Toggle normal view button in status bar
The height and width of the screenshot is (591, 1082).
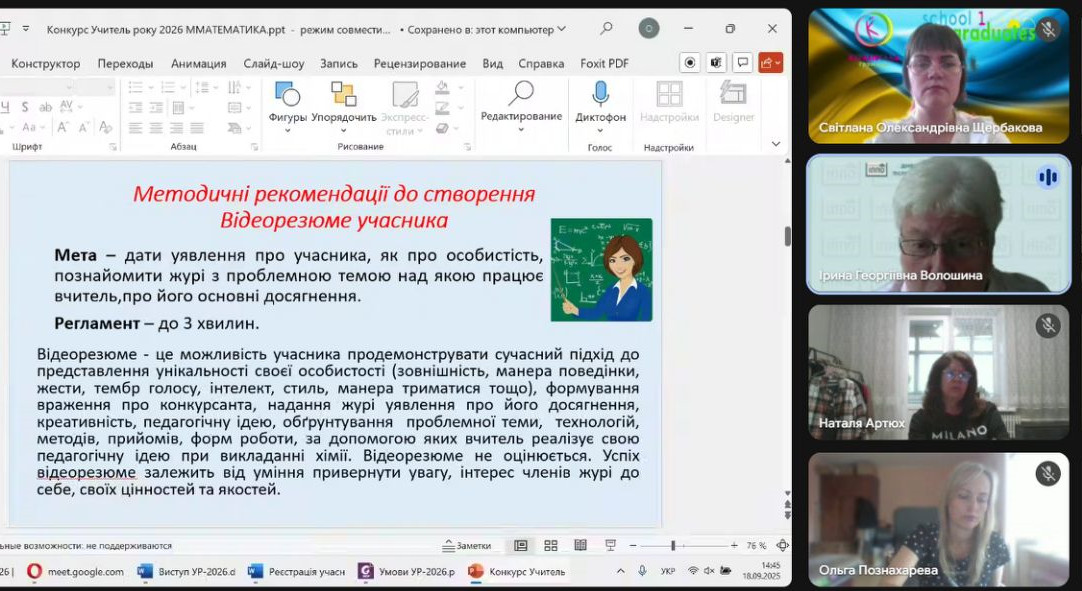pos(521,545)
